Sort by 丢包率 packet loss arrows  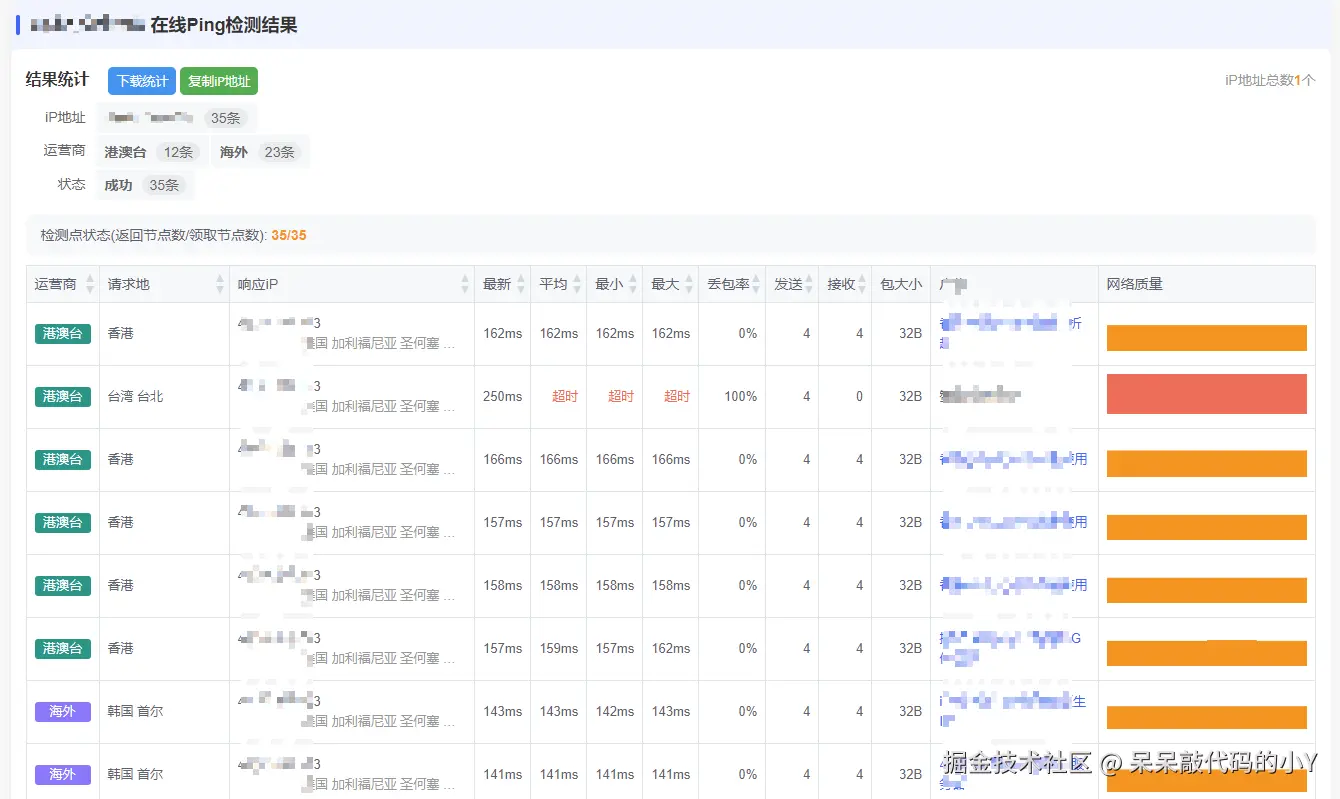tap(756, 284)
